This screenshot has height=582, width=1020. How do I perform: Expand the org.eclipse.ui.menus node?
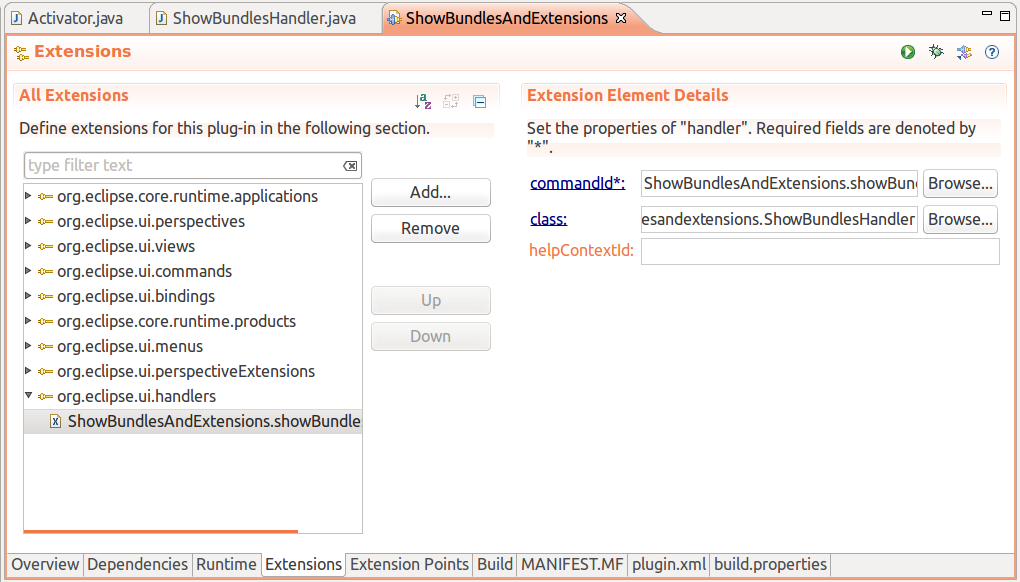[x=28, y=346]
